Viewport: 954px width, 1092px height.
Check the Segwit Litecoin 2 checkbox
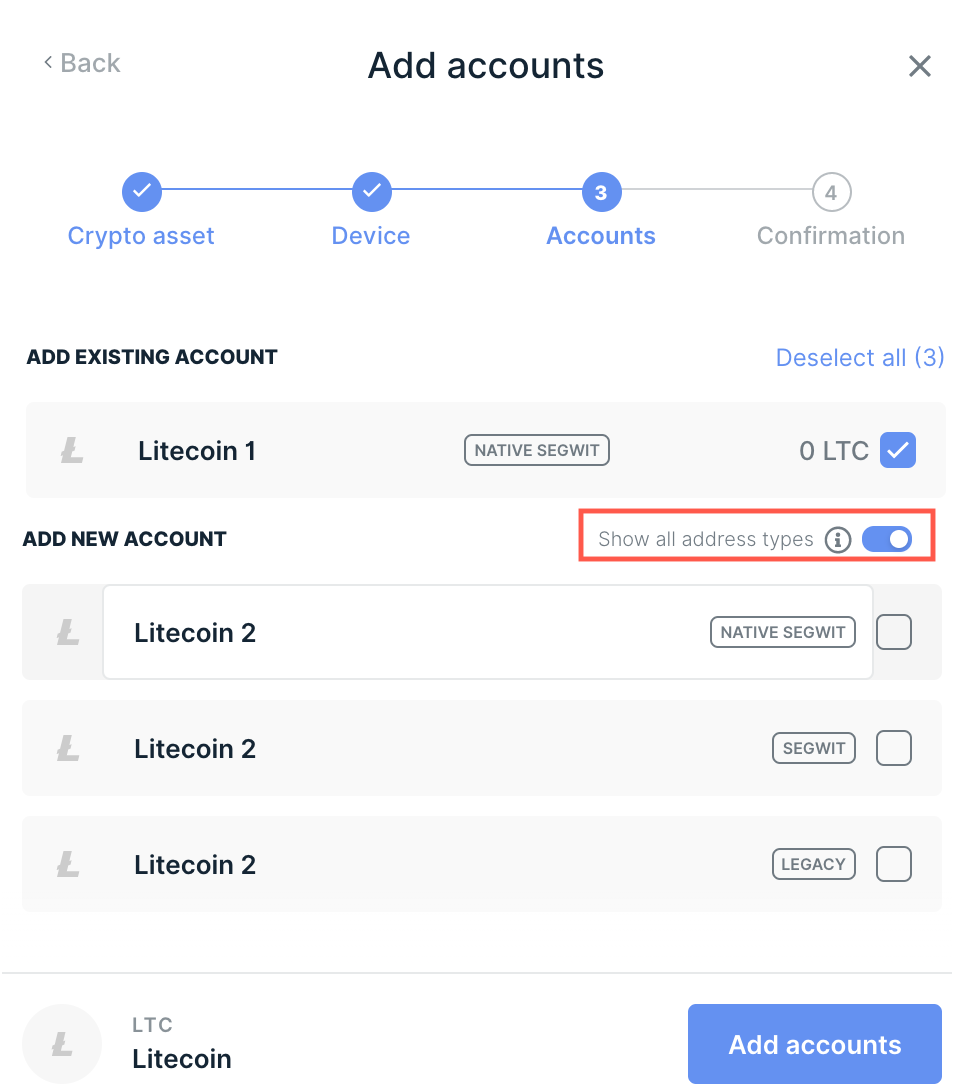click(x=893, y=748)
